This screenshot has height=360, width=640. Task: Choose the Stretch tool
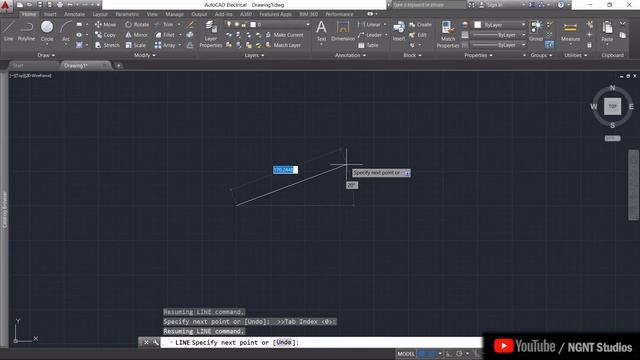(107, 45)
